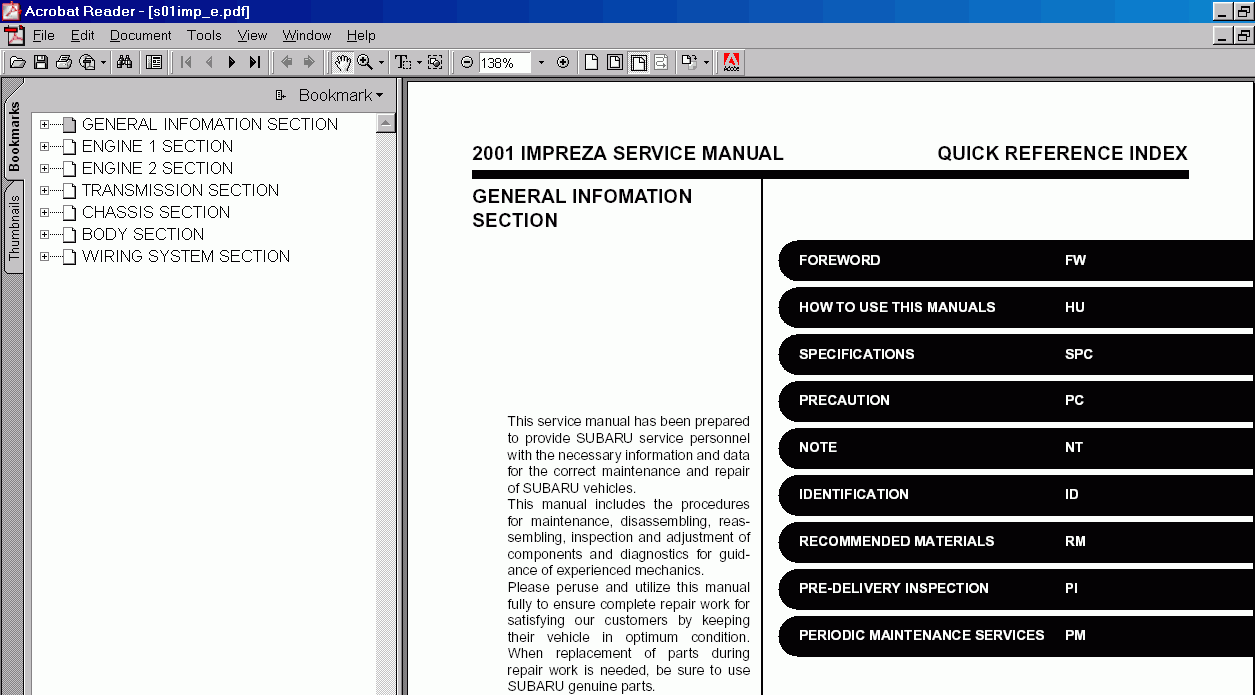Click the 138% zoom input field
Viewport: 1255px width, 695px height.
coord(504,63)
